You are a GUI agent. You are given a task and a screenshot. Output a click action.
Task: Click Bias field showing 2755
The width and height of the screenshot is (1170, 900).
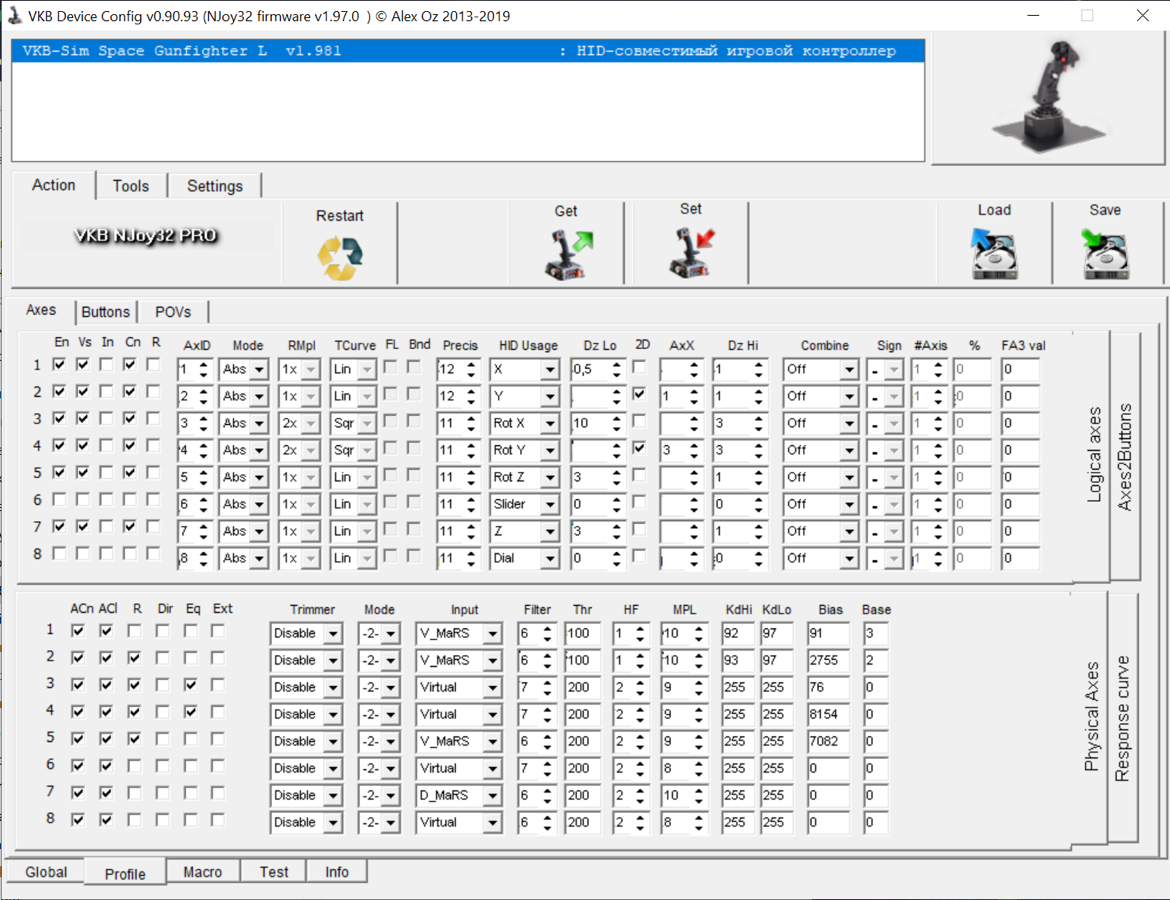828,660
